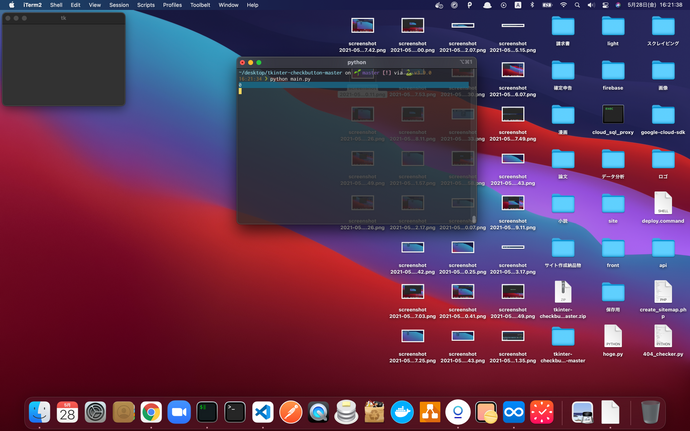
Task: Launch Google Chrome from the Dock
Action: coord(151,413)
